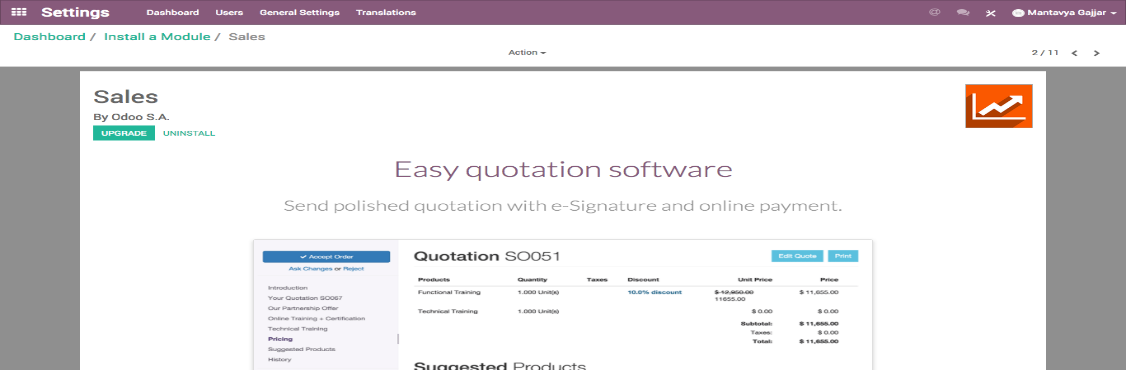Expand the Action dropdown
This screenshot has height=370, width=1126.
tap(527, 52)
